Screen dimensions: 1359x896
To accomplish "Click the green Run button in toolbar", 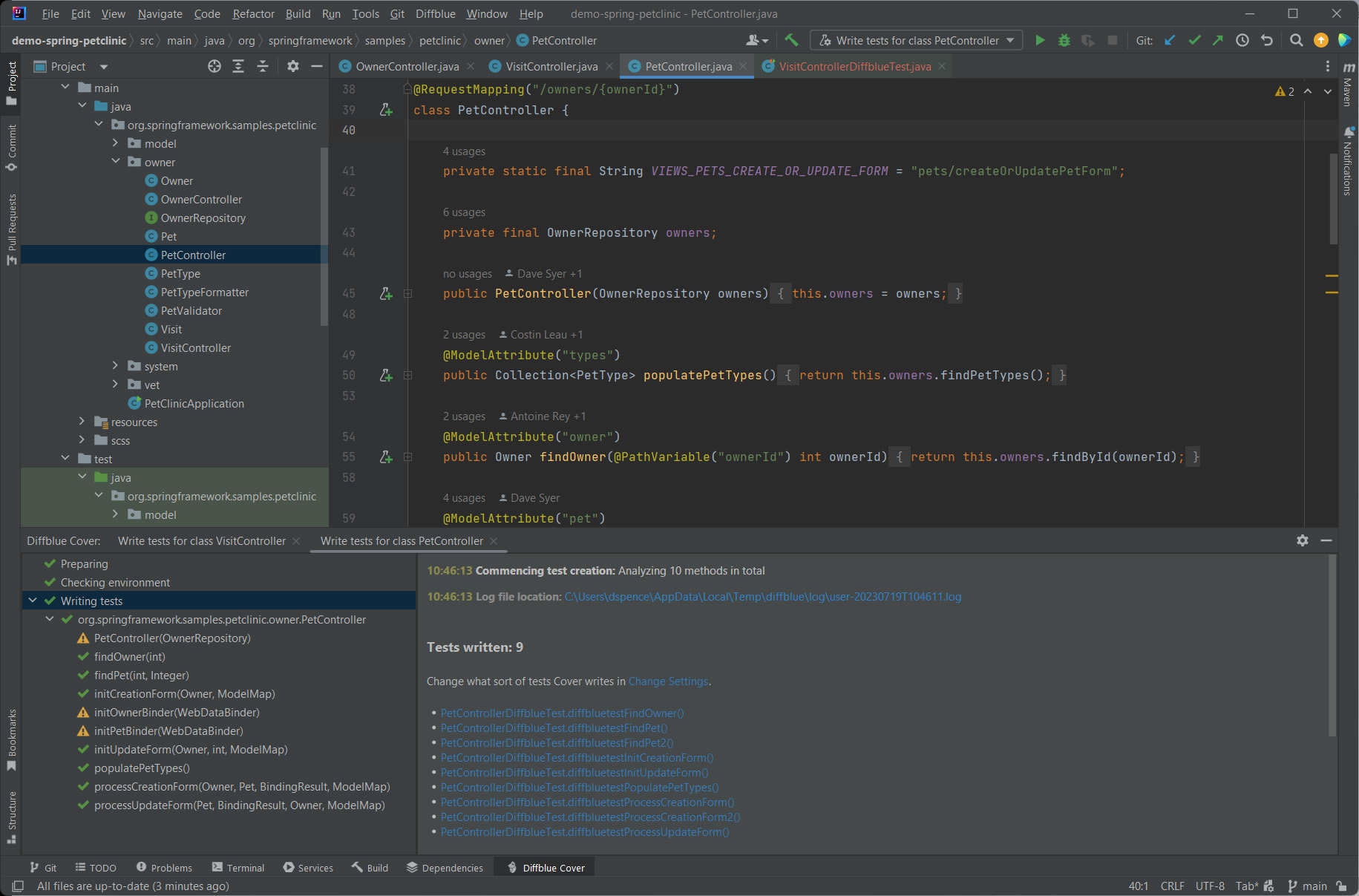I will click(x=1040, y=41).
